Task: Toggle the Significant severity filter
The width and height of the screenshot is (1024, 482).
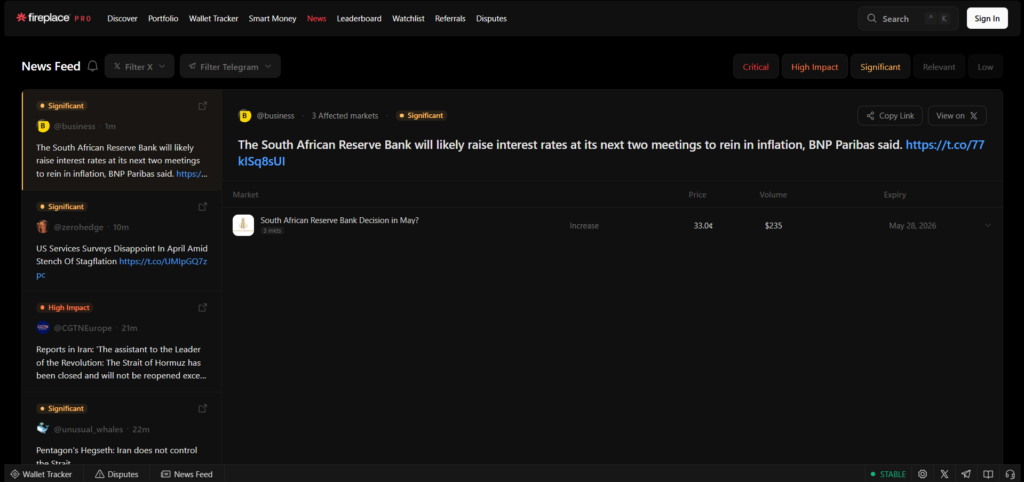Action: coord(880,67)
